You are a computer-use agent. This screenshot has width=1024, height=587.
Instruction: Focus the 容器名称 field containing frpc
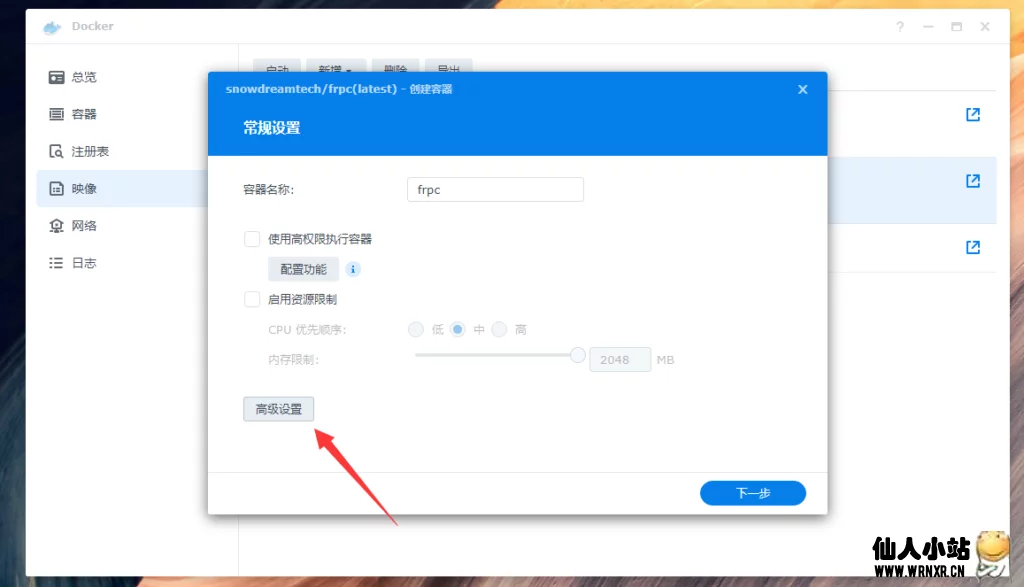(x=495, y=190)
